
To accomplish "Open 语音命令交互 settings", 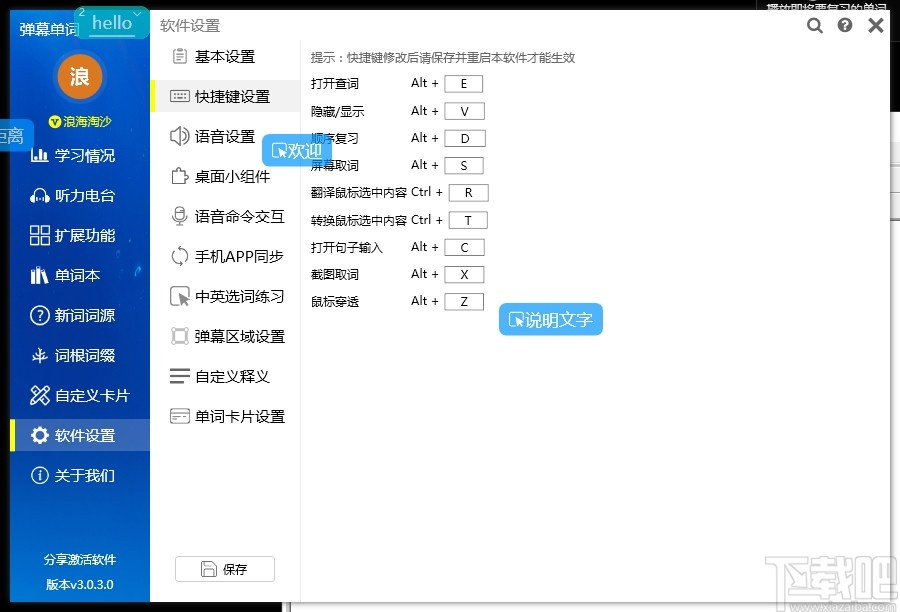I will click(226, 216).
